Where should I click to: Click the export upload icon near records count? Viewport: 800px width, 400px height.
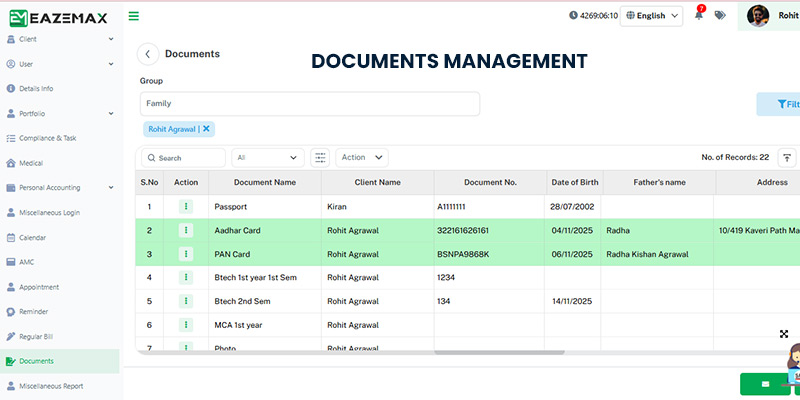787,158
